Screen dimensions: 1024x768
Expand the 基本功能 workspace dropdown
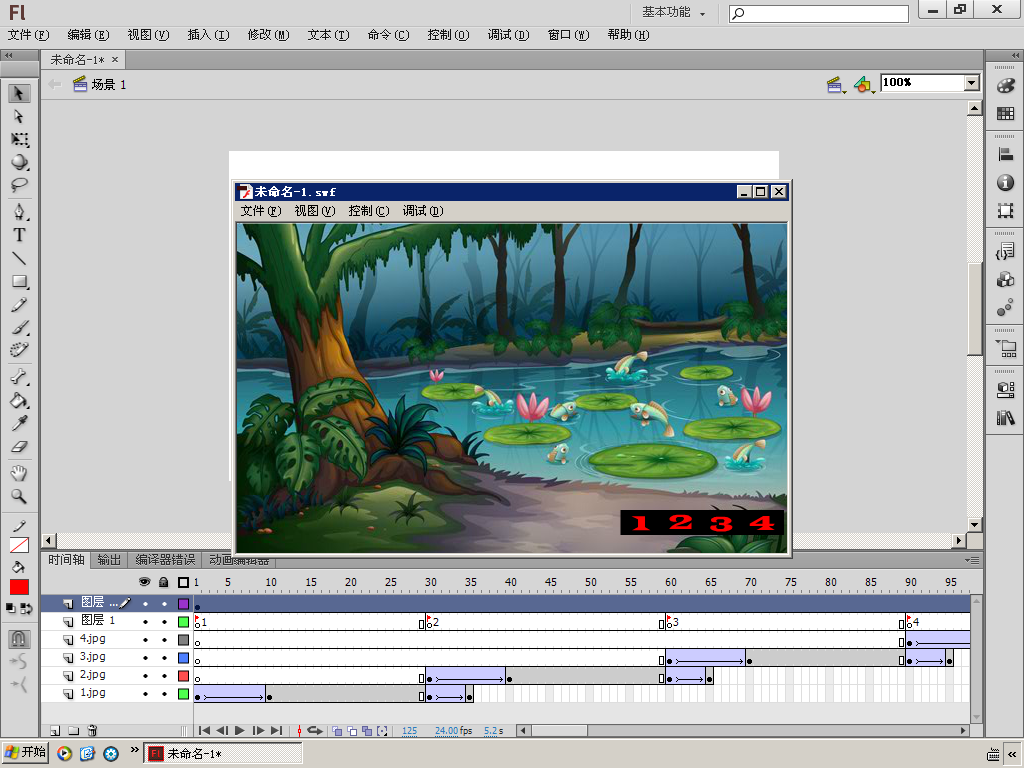(674, 13)
